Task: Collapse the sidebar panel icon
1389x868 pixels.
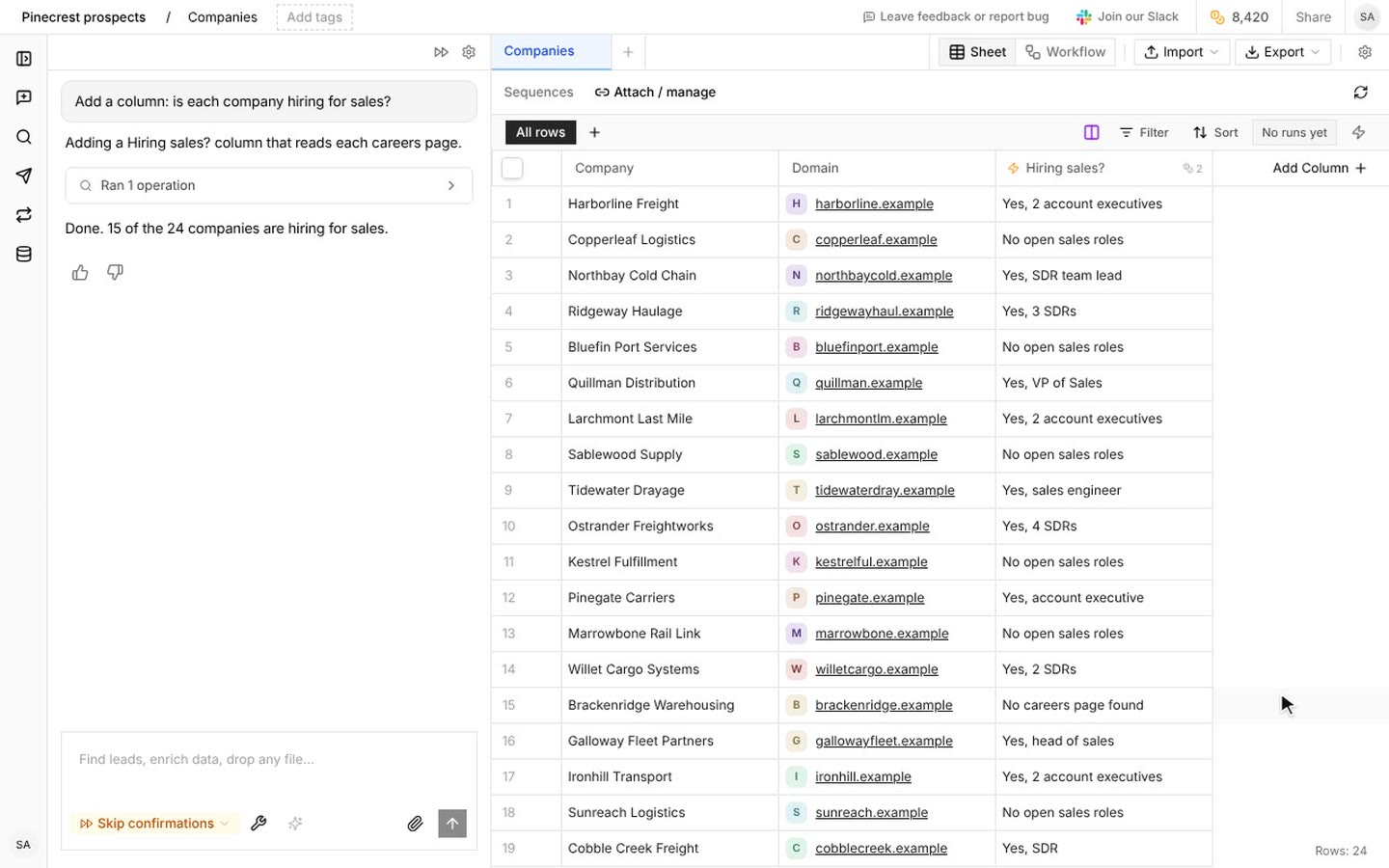Action: [x=24, y=59]
